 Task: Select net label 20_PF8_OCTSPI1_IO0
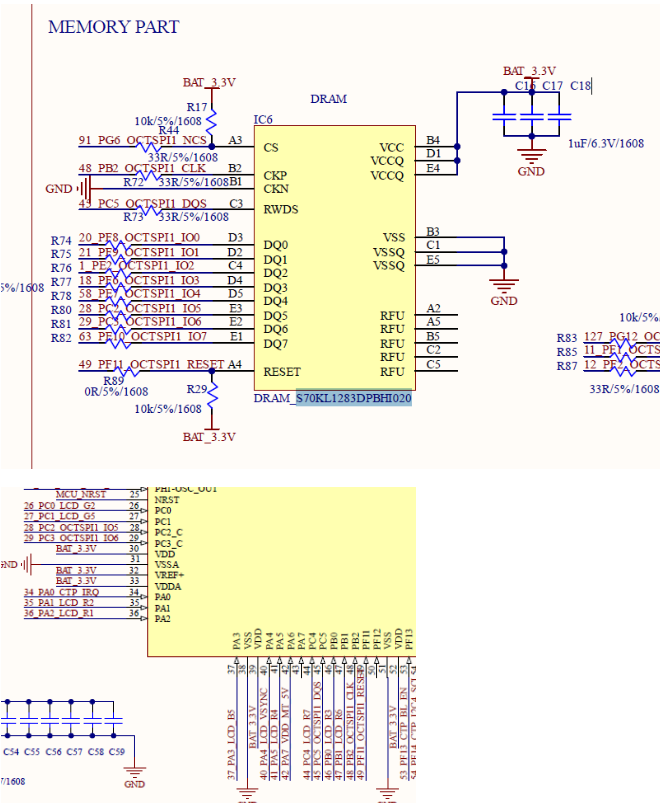pos(139,238)
